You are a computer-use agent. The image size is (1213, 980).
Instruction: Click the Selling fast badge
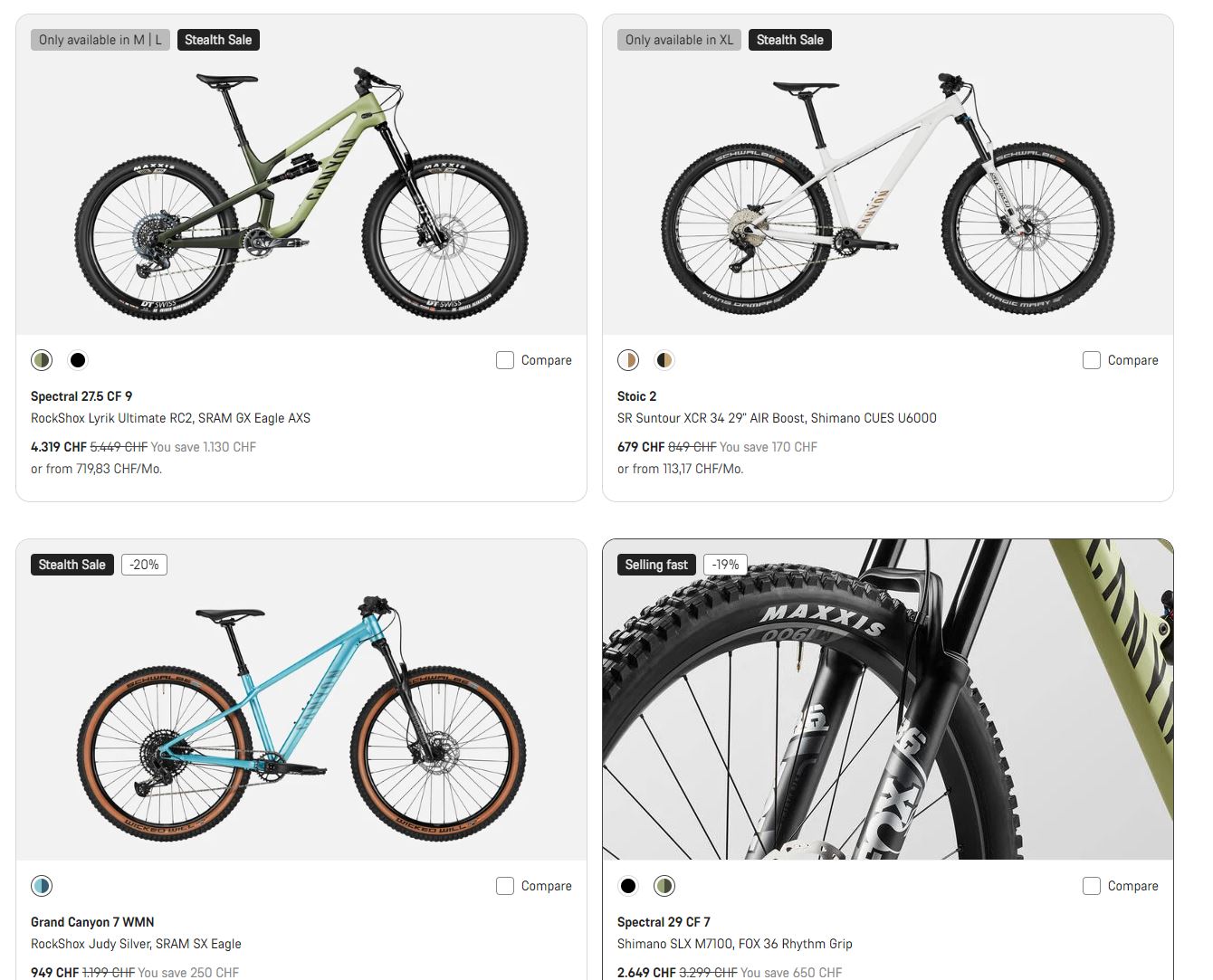click(x=656, y=565)
